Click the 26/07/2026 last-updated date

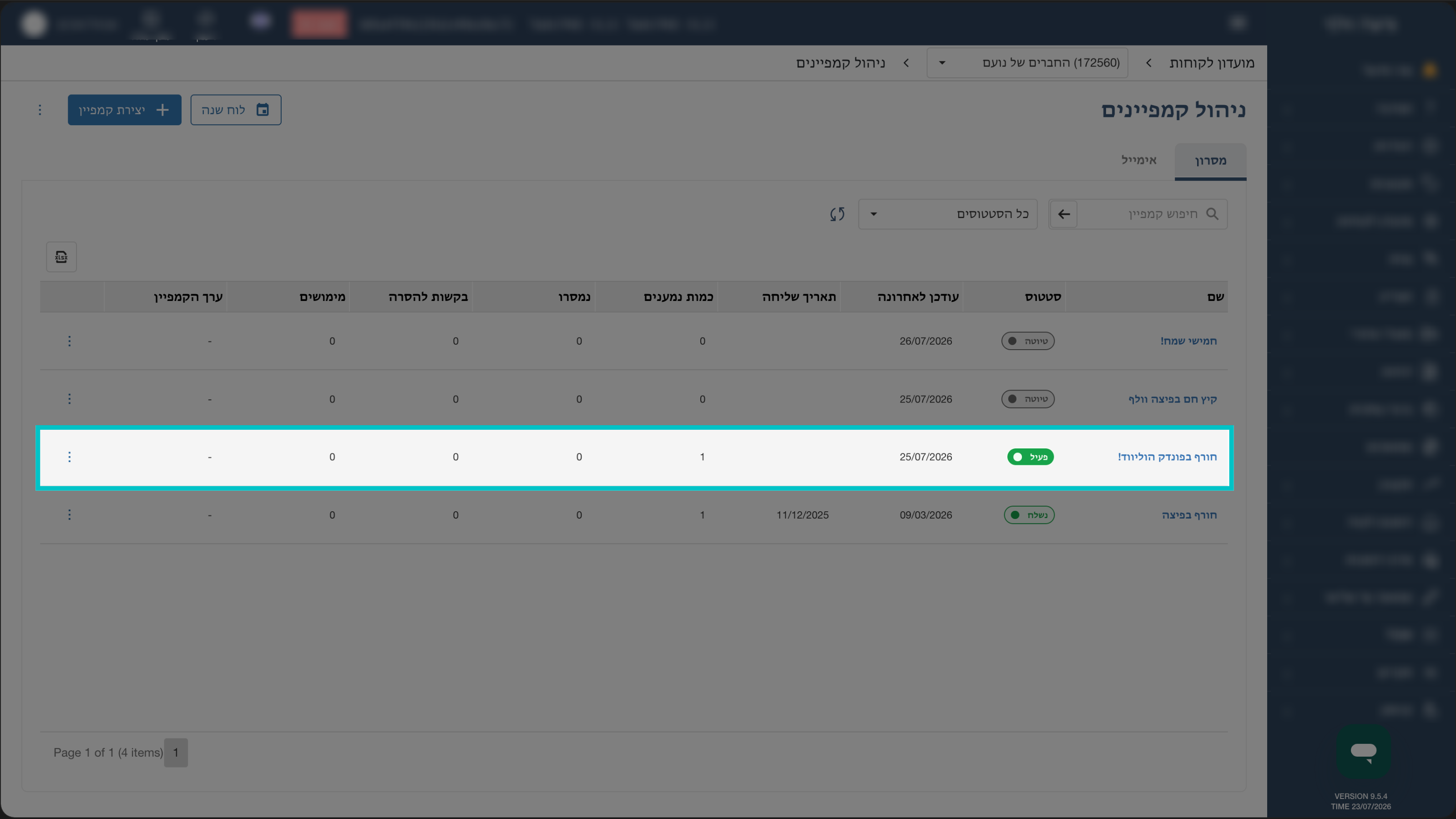(926, 341)
